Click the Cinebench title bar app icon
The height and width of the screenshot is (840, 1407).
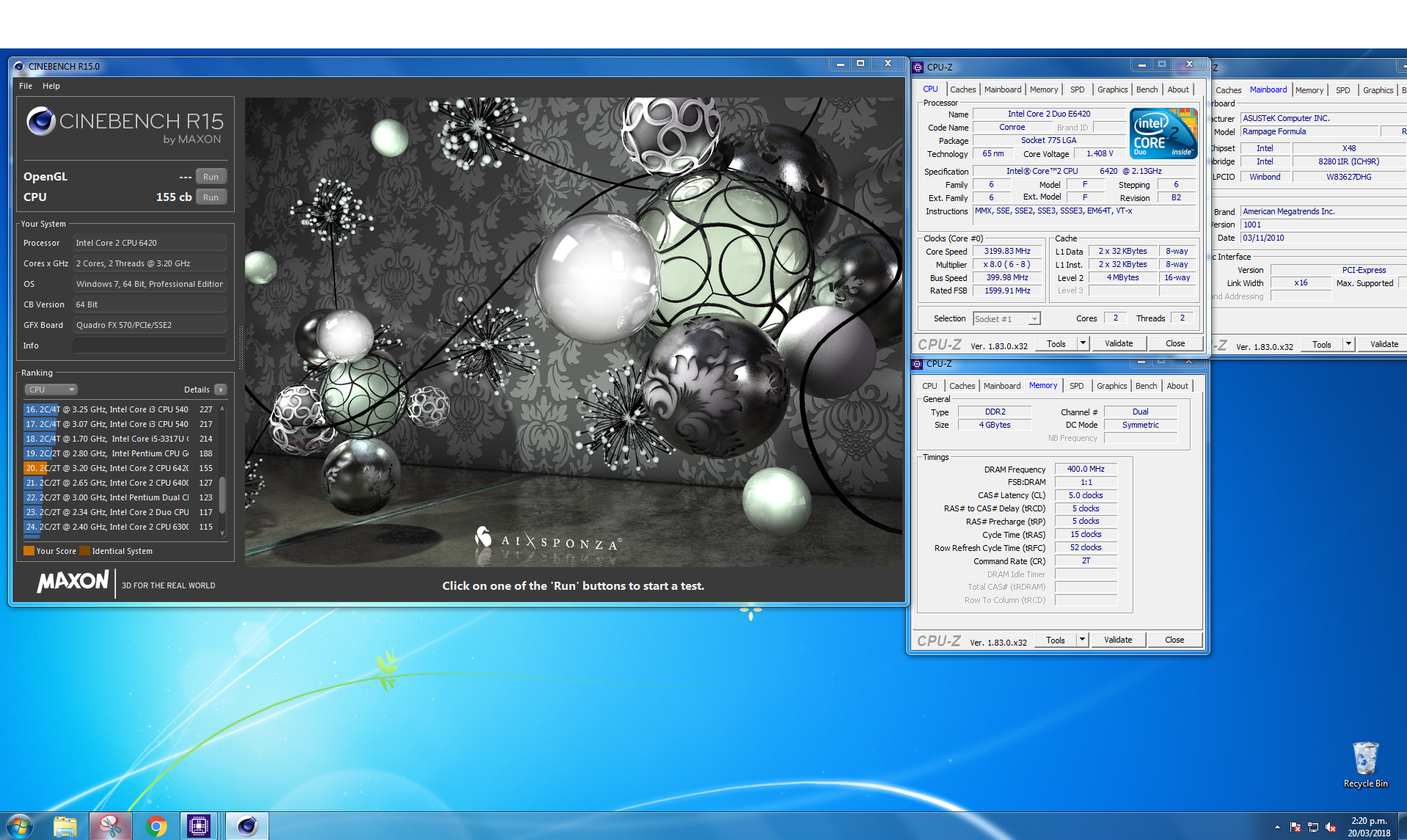coord(19,66)
